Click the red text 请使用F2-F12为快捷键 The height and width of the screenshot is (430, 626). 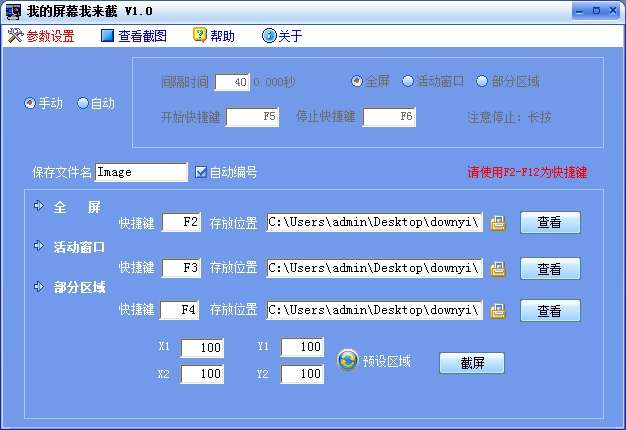point(527,172)
